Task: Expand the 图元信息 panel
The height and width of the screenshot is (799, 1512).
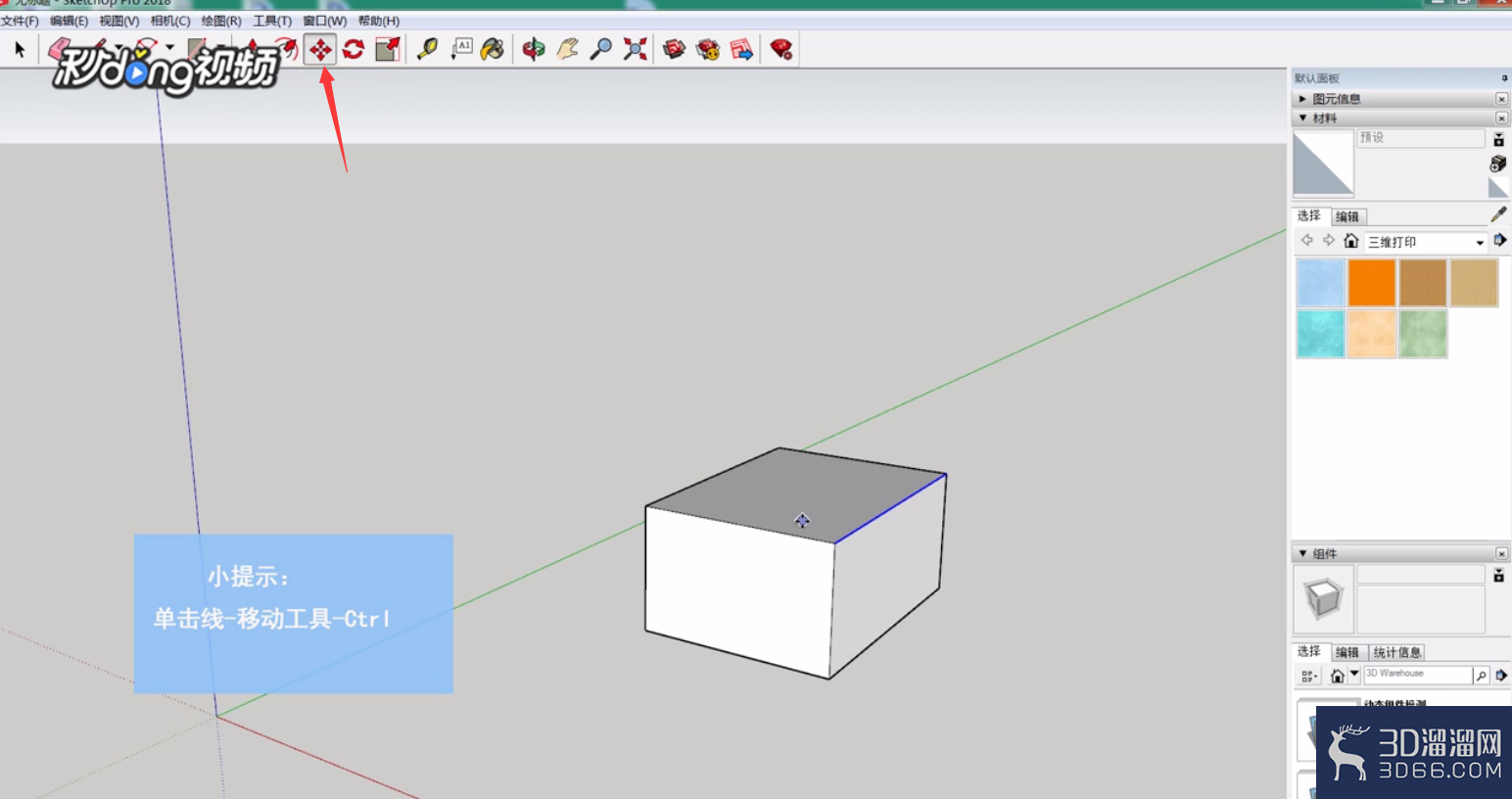Action: point(1302,99)
